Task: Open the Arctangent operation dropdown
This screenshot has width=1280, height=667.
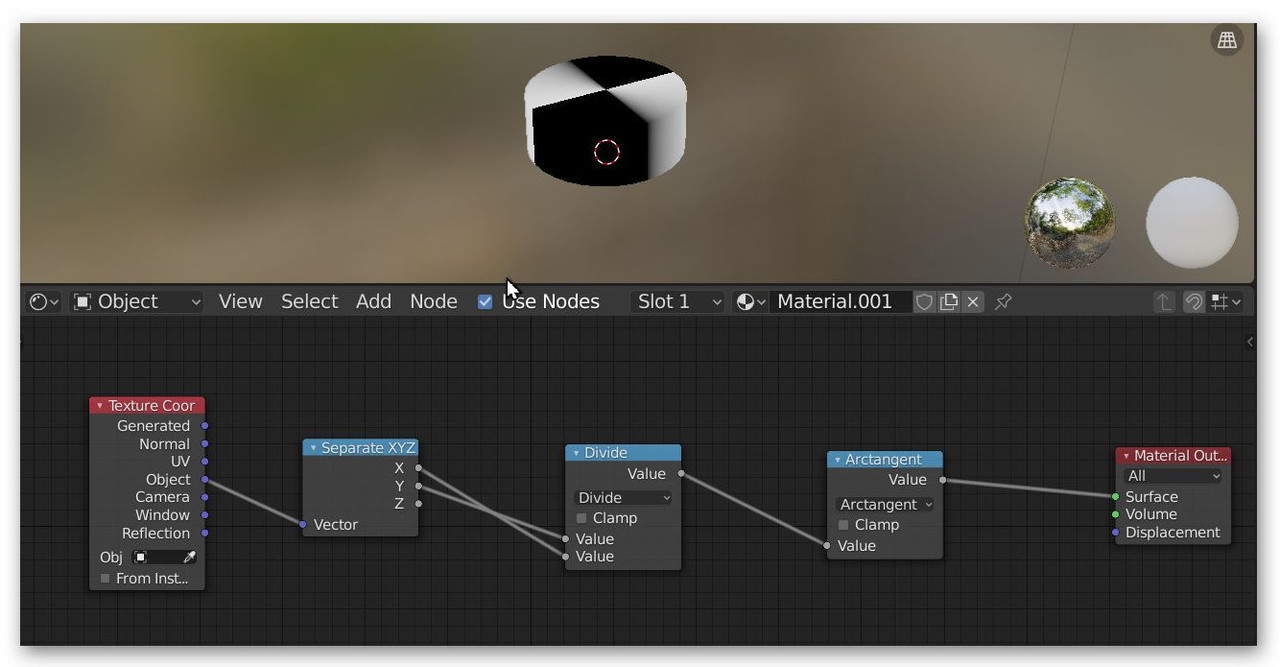Action: (885, 505)
